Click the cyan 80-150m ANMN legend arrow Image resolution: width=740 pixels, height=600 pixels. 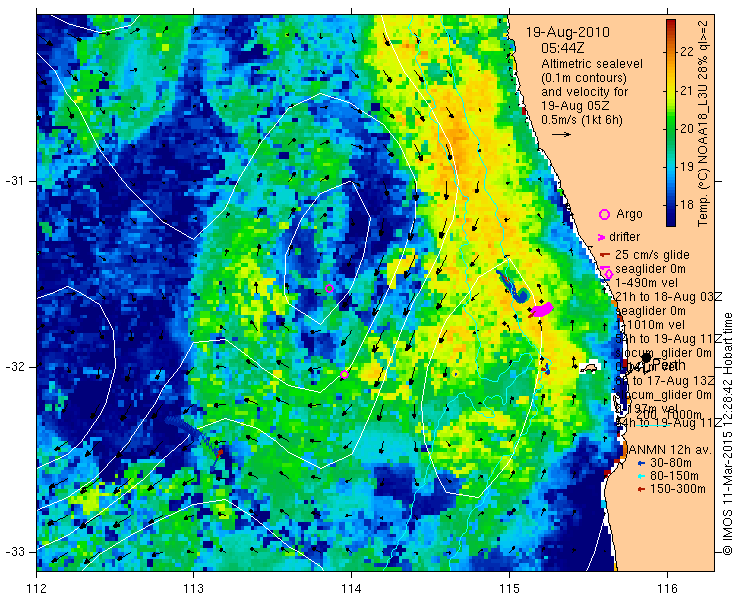click(x=640, y=476)
